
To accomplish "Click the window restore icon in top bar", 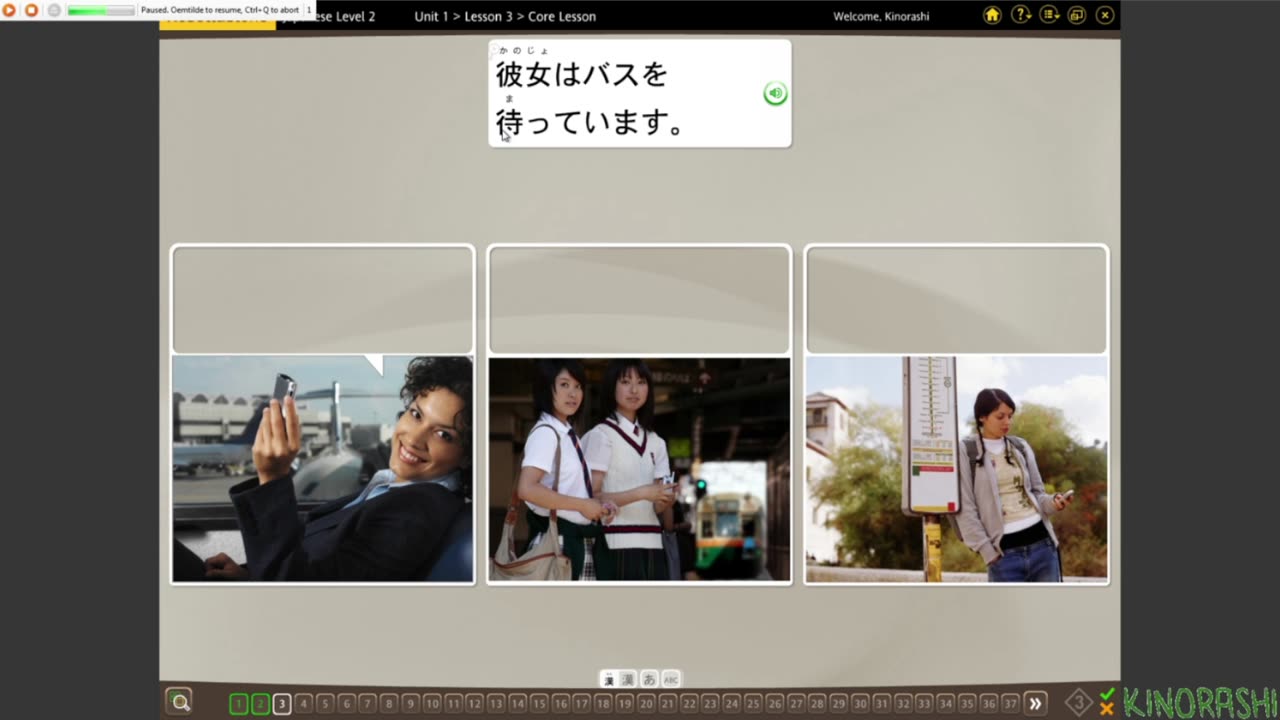I will [1076, 15].
